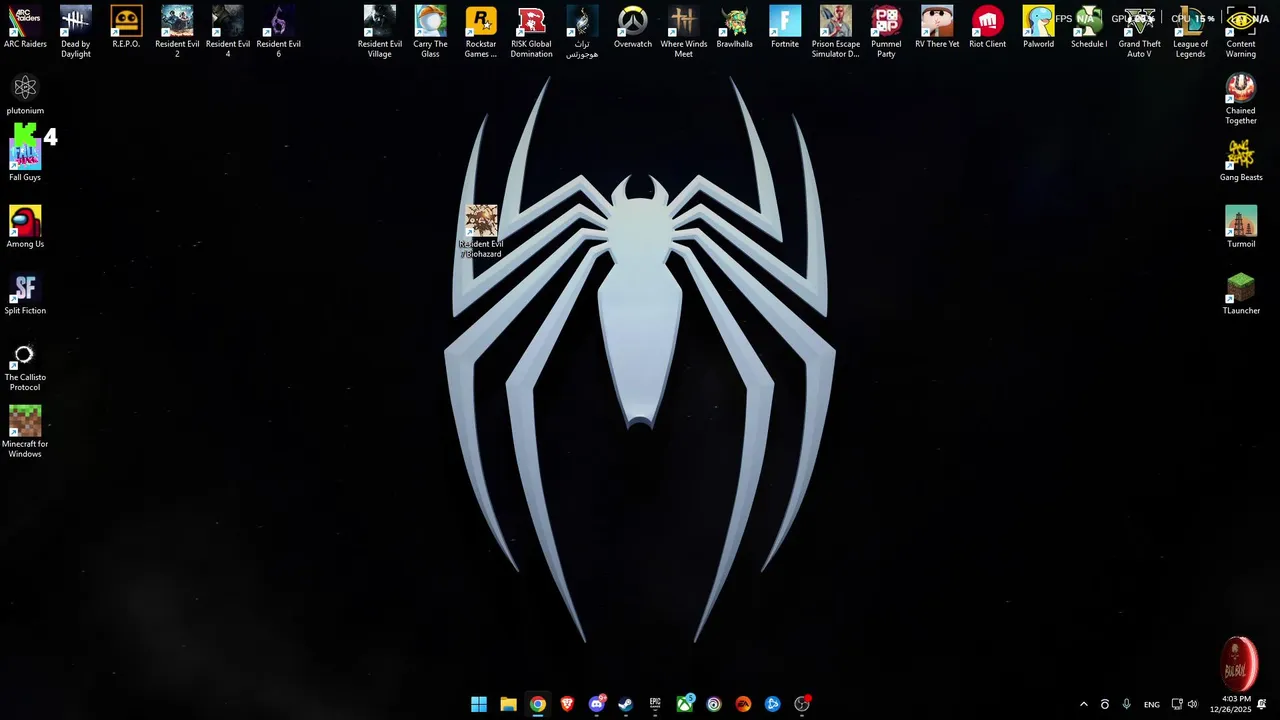Open the taskbar app with red notification dot

point(802,704)
